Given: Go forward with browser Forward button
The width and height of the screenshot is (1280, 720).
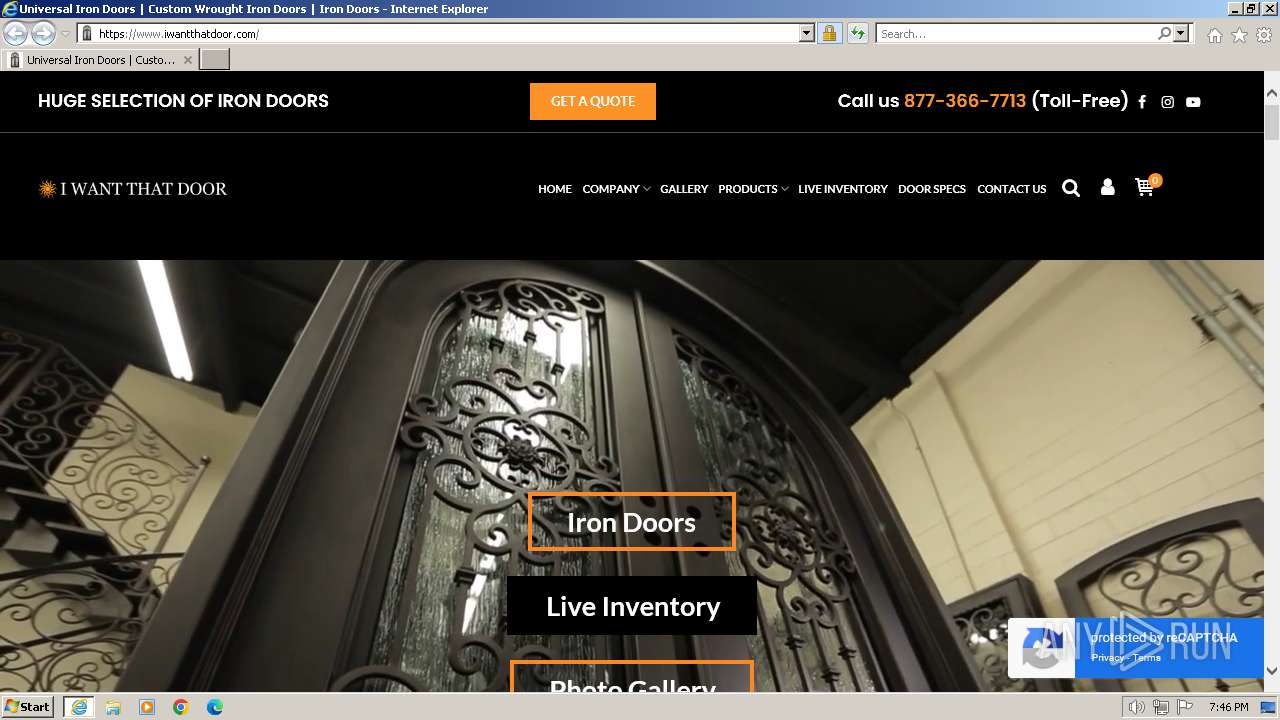Looking at the screenshot, I should [x=43, y=33].
